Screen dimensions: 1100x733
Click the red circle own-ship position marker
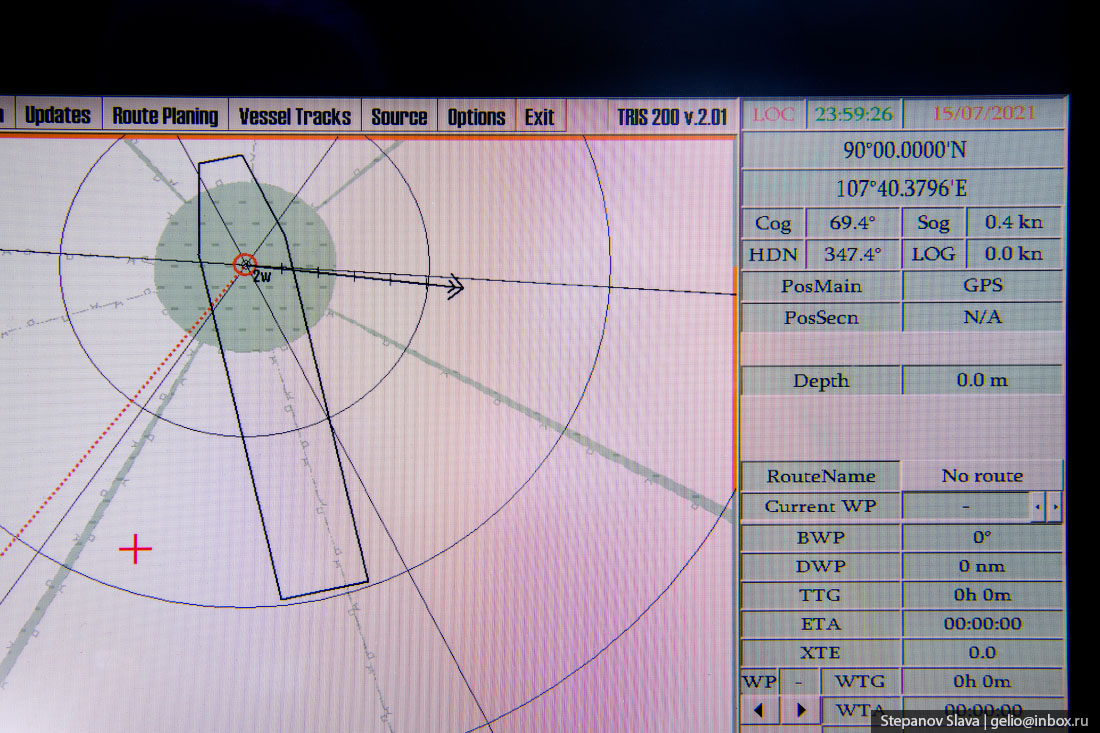(245, 265)
